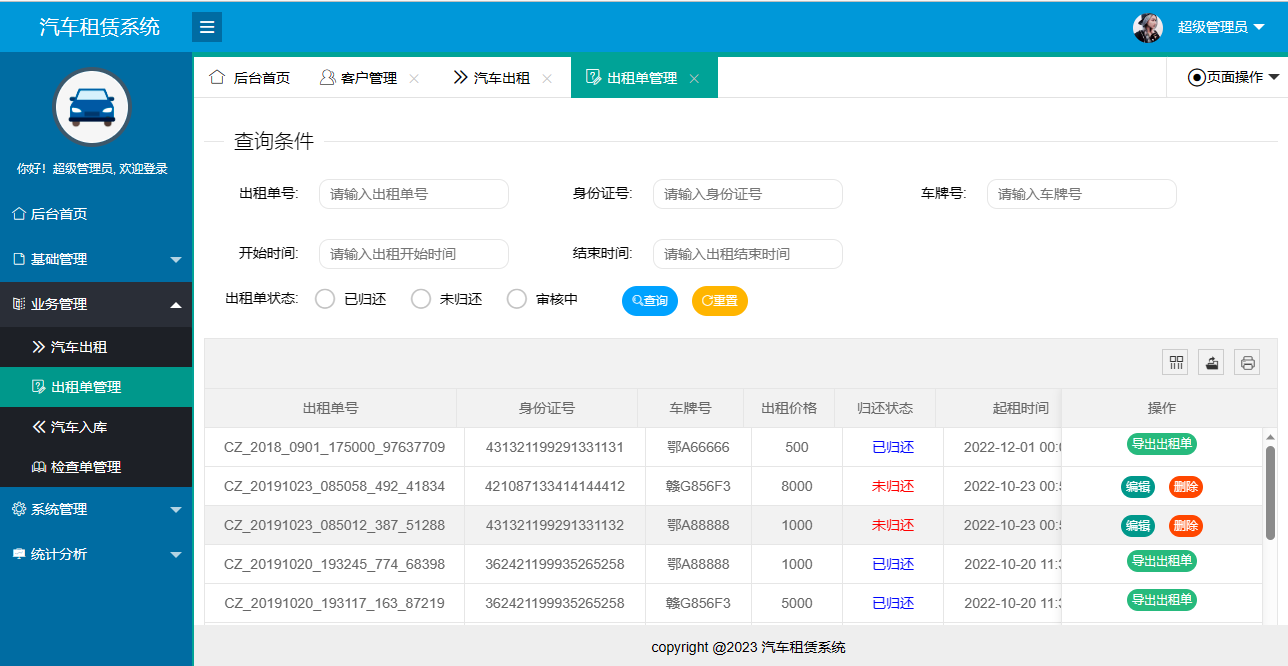1288x666 pixels.
Task: Select the 未归还 radio button
Action: 420,298
